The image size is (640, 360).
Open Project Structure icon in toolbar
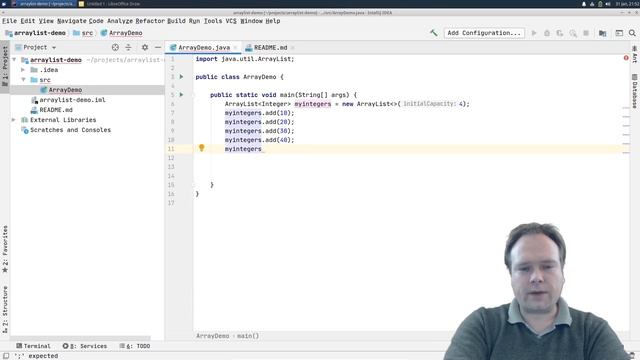pyautogui.click(x=602, y=33)
